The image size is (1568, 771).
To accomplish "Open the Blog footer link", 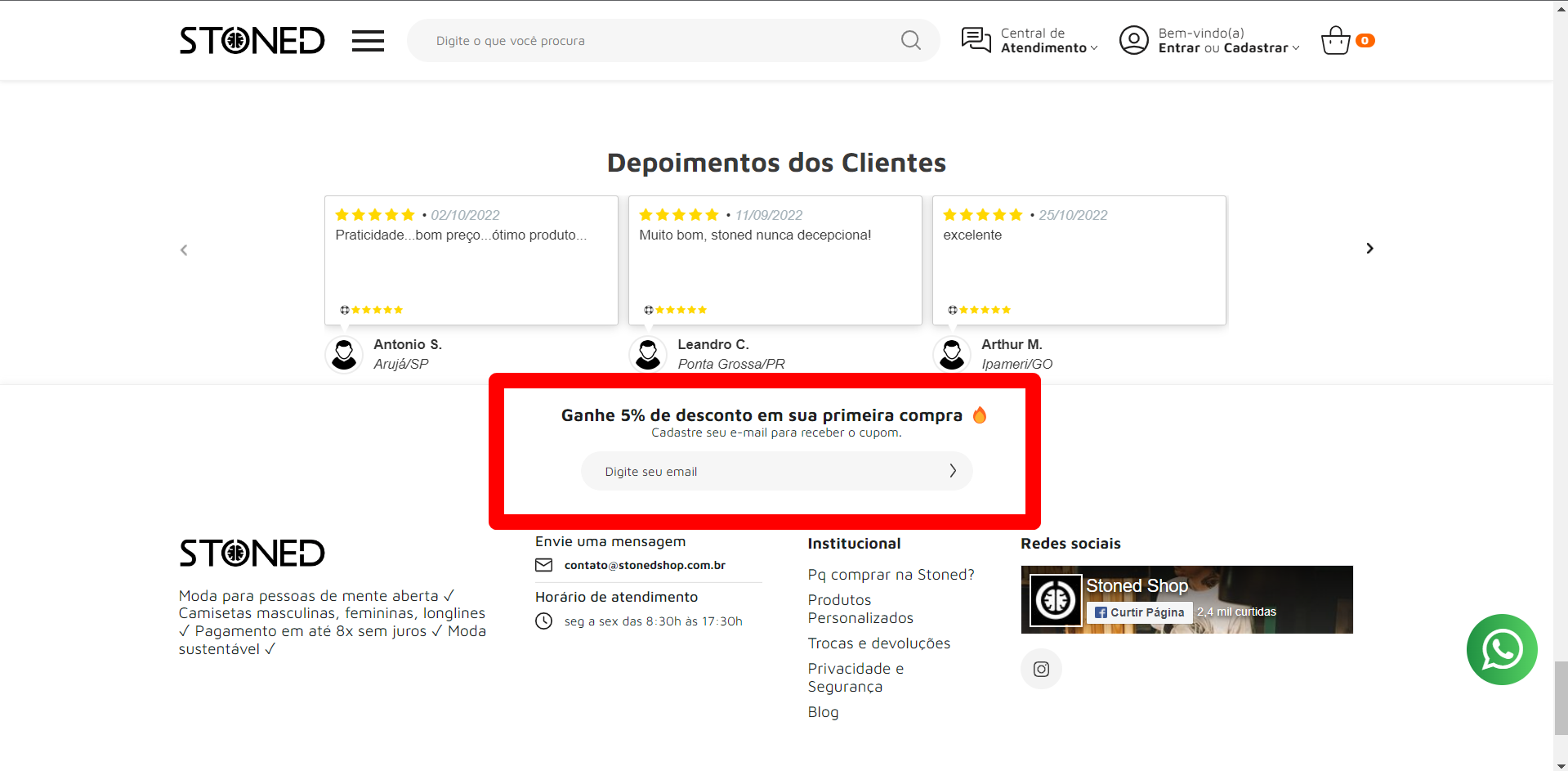I will 823,712.
